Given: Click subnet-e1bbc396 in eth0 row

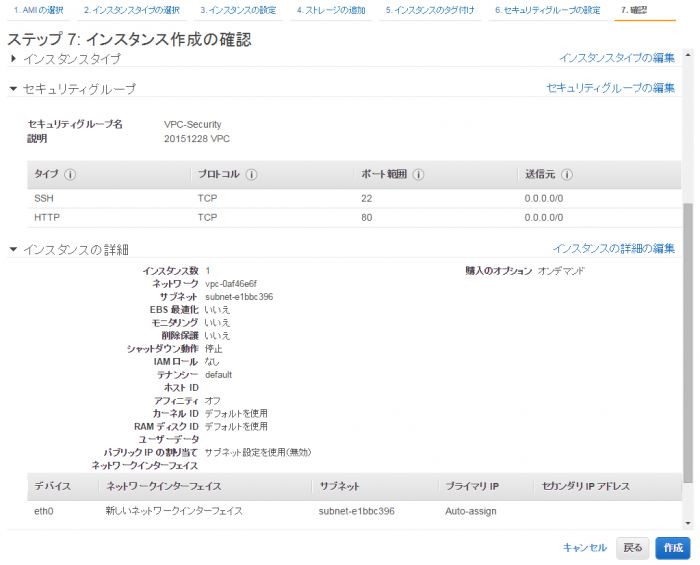Looking at the screenshot, I should click(x=357, y=511).
